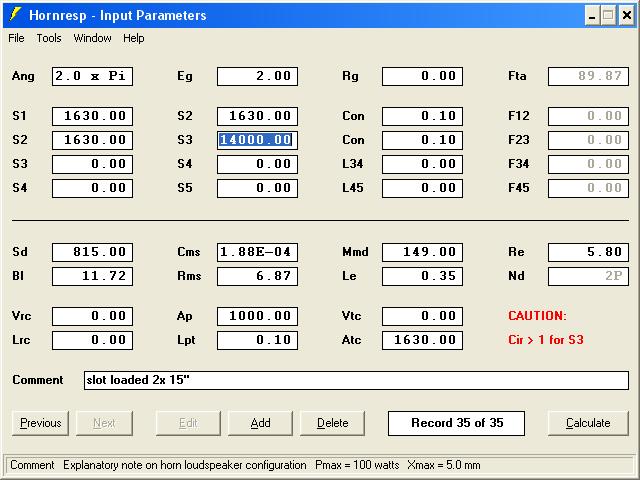Select the L34 input field
This screenshot has width=640, height=480.
point(422,164)
